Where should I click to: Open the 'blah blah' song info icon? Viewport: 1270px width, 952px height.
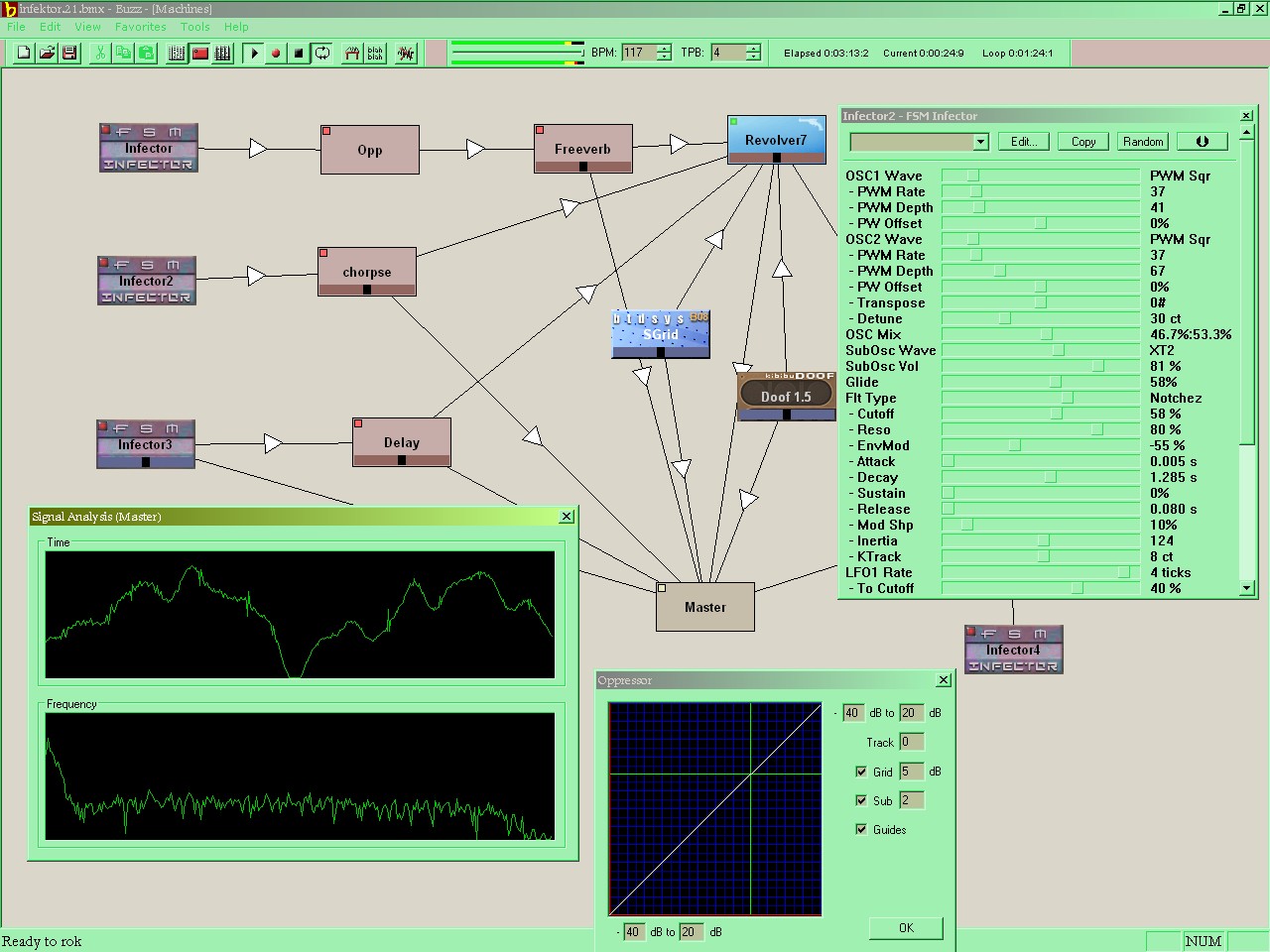point(375,53)
